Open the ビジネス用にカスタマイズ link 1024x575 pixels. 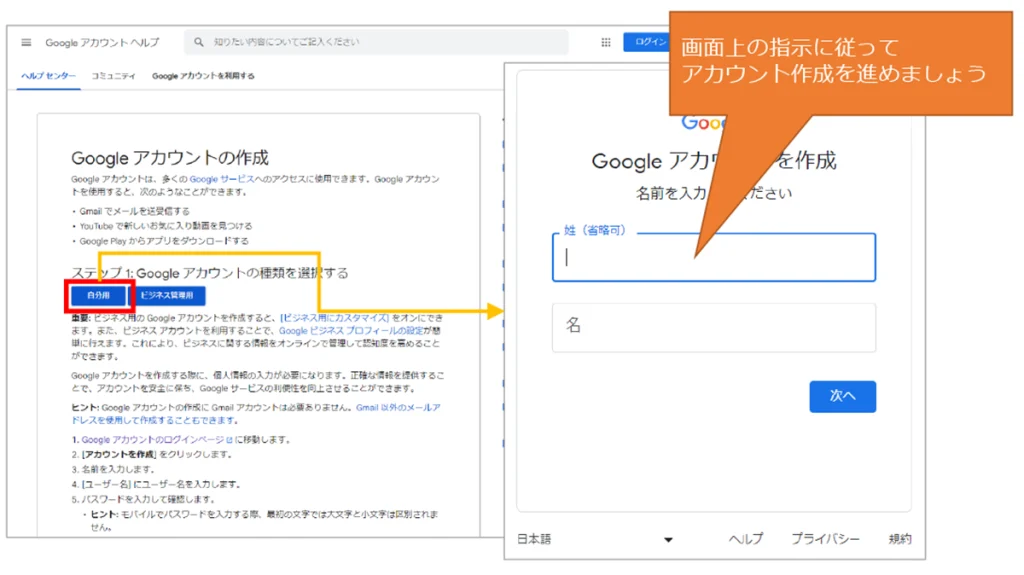(334, 317)
